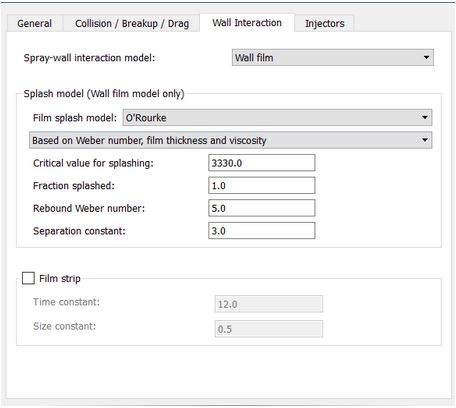Click the Size constant field showing 0.5
This screenshot has height=408, width=456.
[269, 329]
